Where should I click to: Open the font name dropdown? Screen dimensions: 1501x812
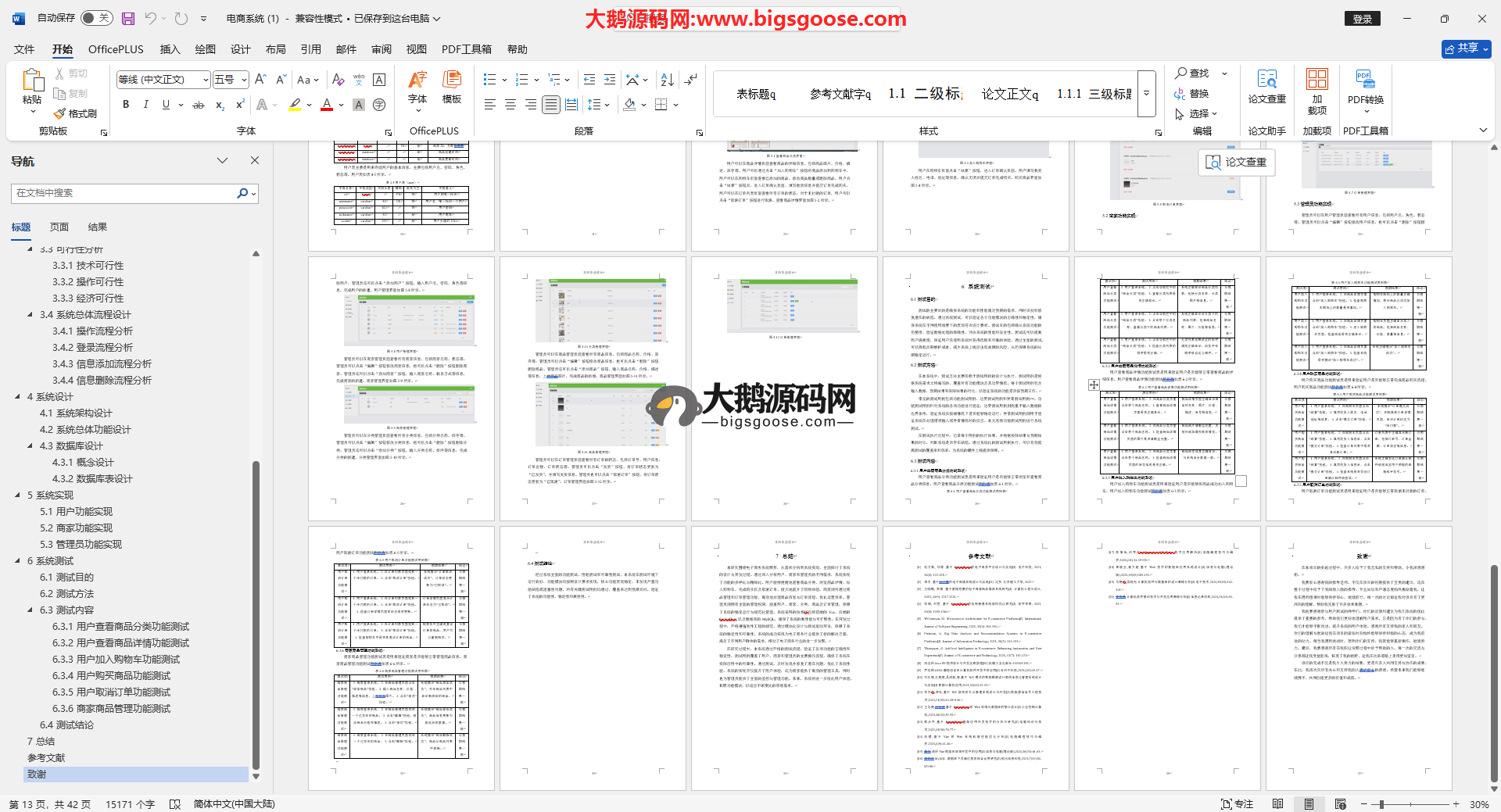tap(206, 80)
